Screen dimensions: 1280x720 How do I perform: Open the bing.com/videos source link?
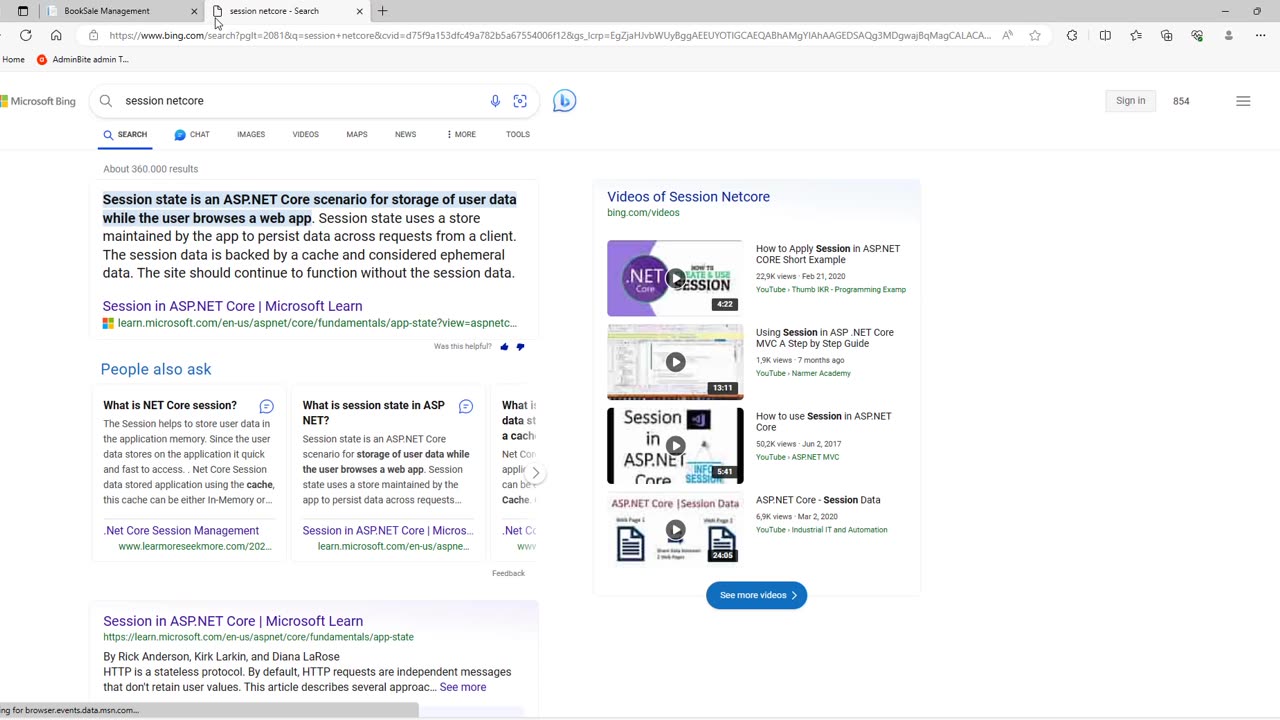coord(643,213)
